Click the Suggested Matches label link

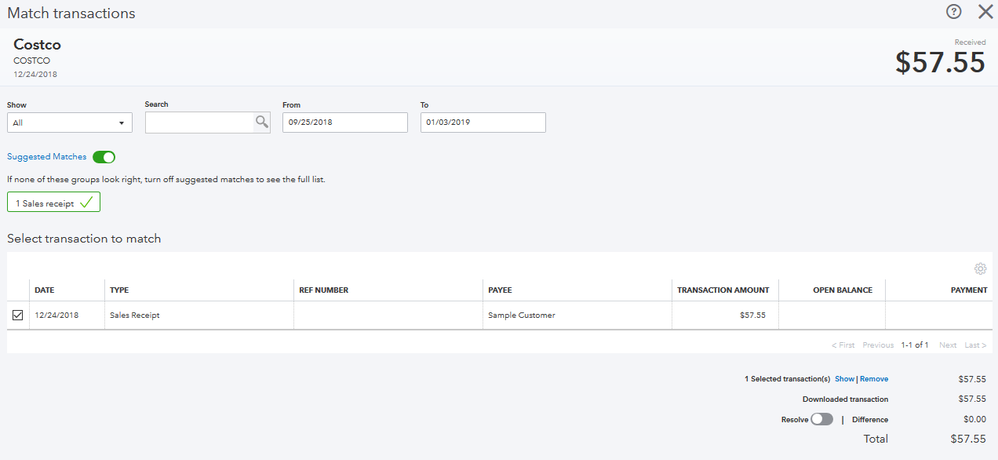46,157
